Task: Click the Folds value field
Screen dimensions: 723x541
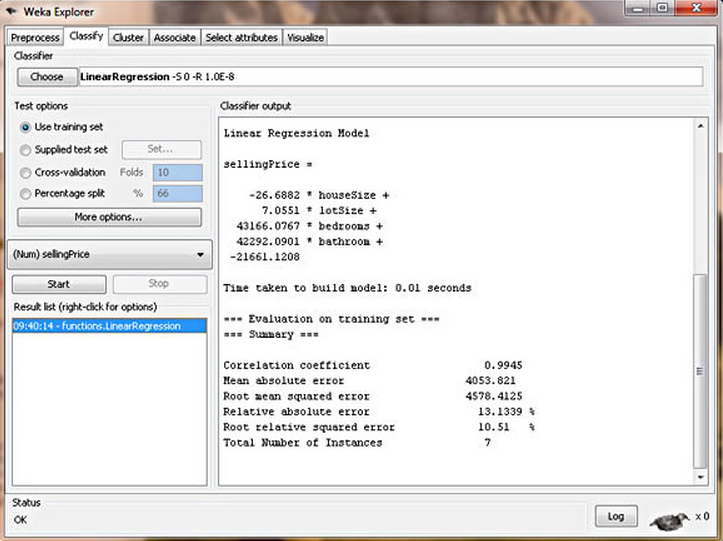Action: (x=176, y=172)
